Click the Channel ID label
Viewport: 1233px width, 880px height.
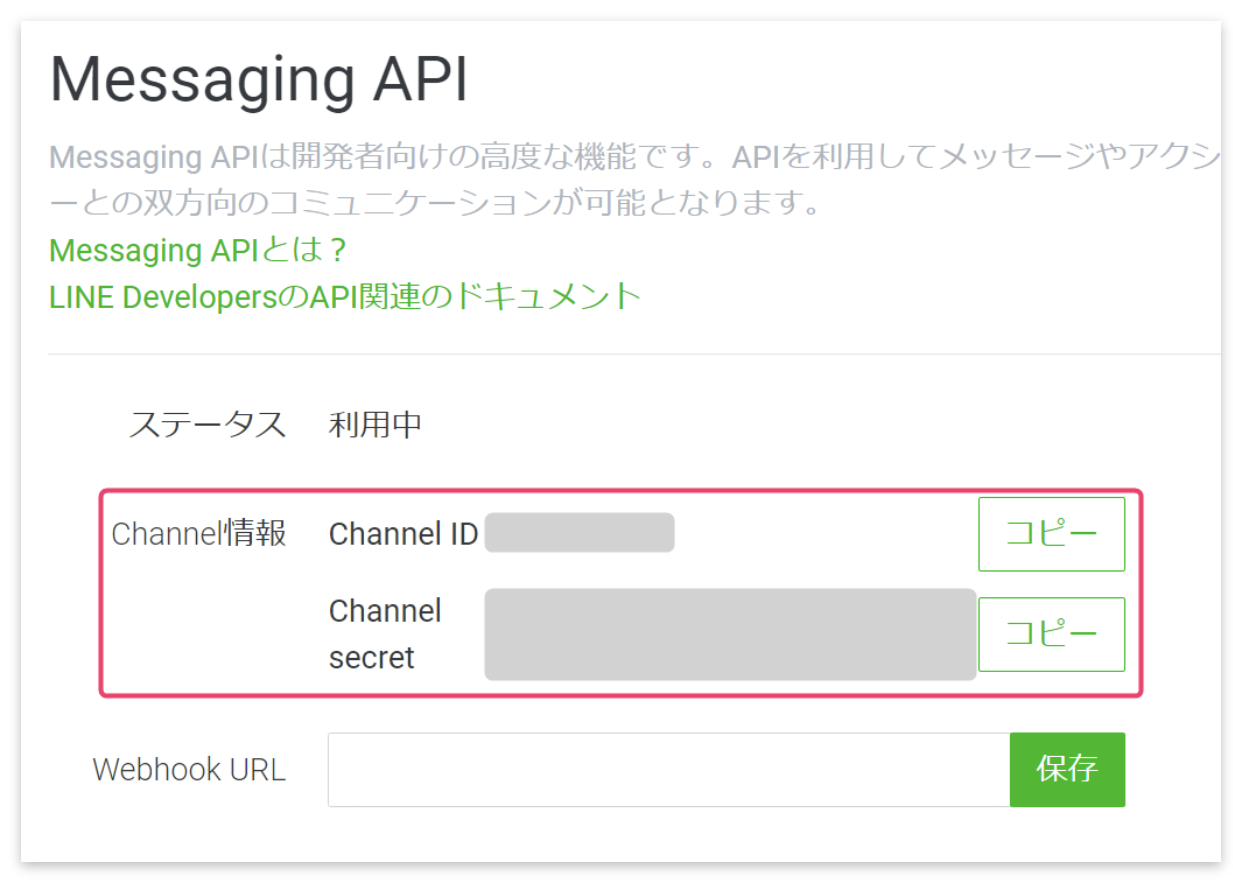click(402, 534)
